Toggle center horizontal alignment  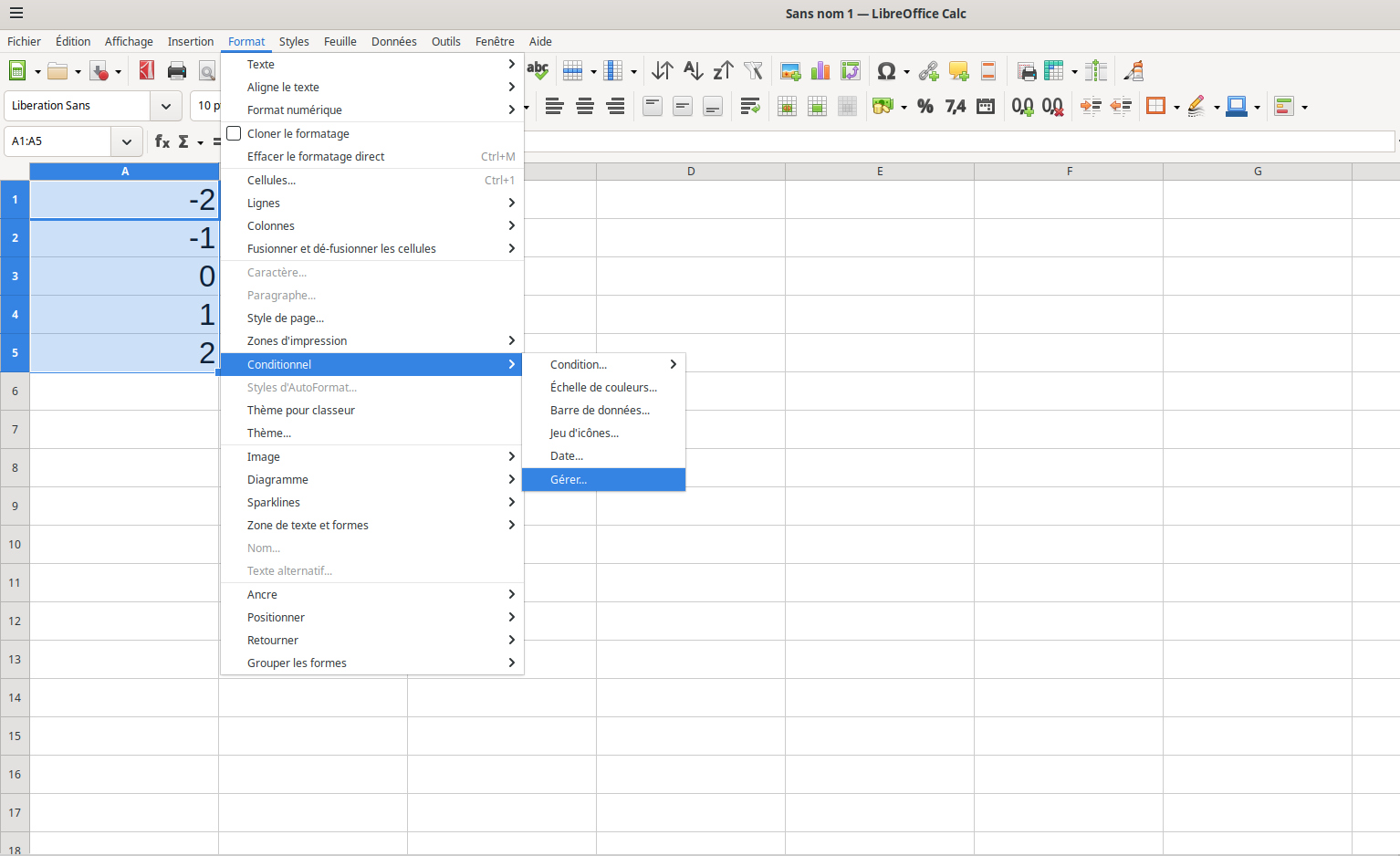tap(585, 107)
